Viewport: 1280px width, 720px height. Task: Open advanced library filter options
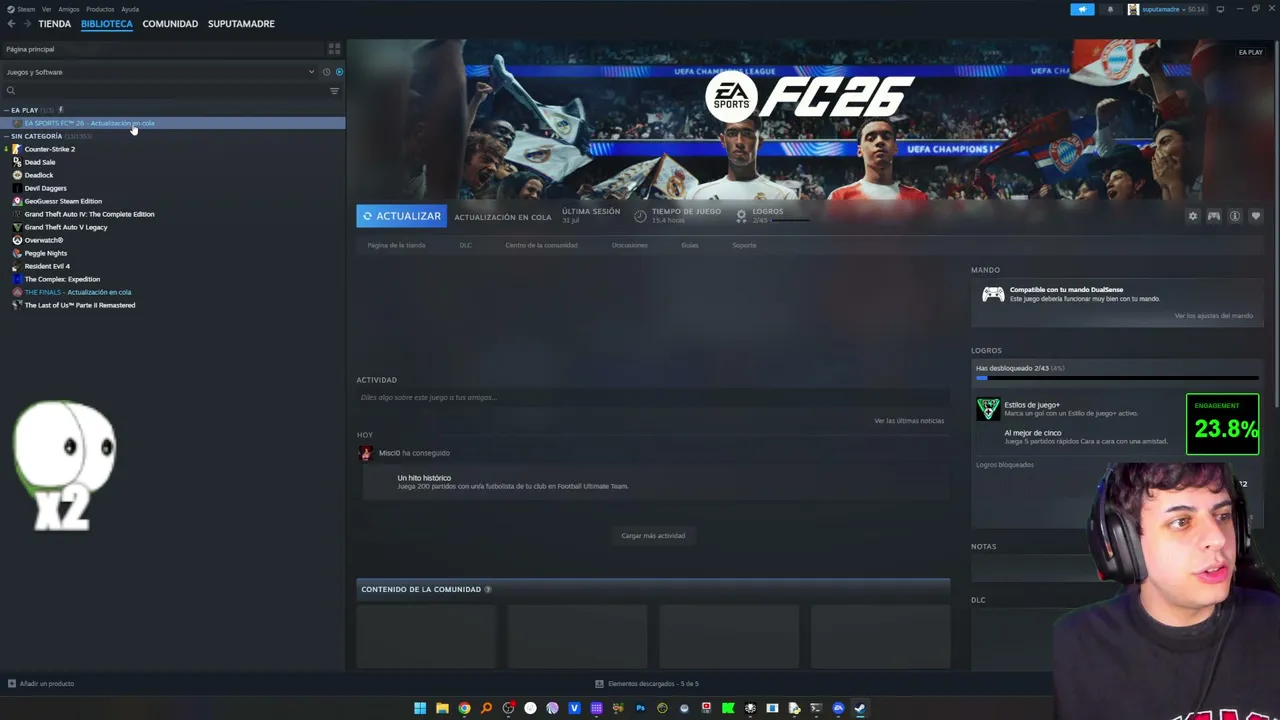[x=334, y=91]
